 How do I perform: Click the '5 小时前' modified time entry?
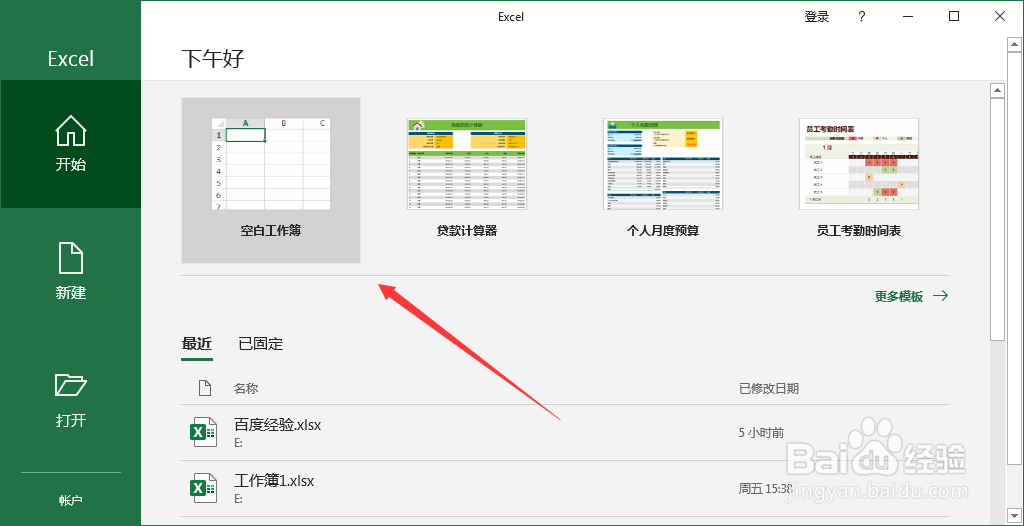pyautogui.click(x=761, y=433)
